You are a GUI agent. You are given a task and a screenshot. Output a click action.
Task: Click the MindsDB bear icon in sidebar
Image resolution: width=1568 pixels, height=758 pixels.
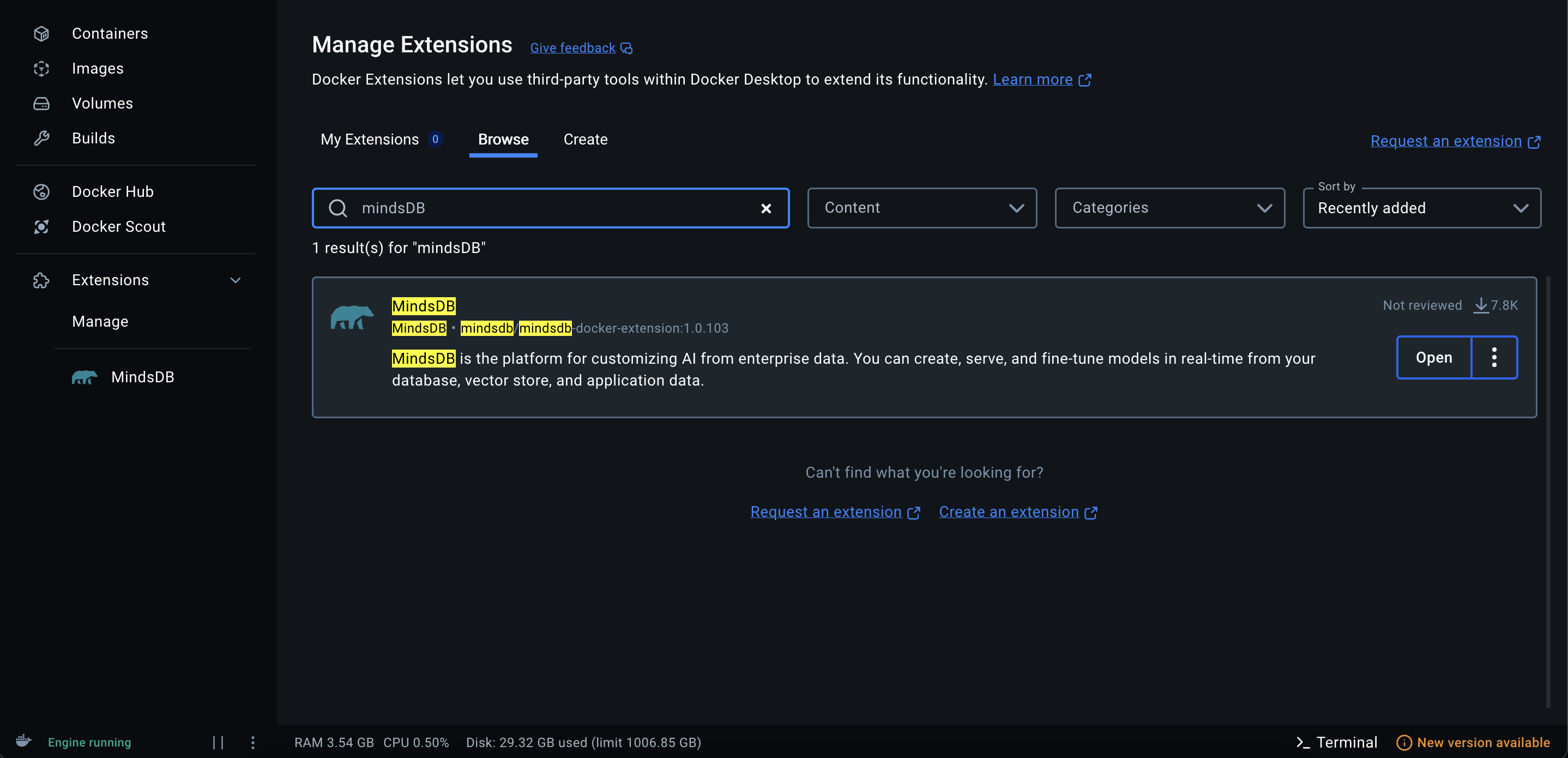coord(84,377)
